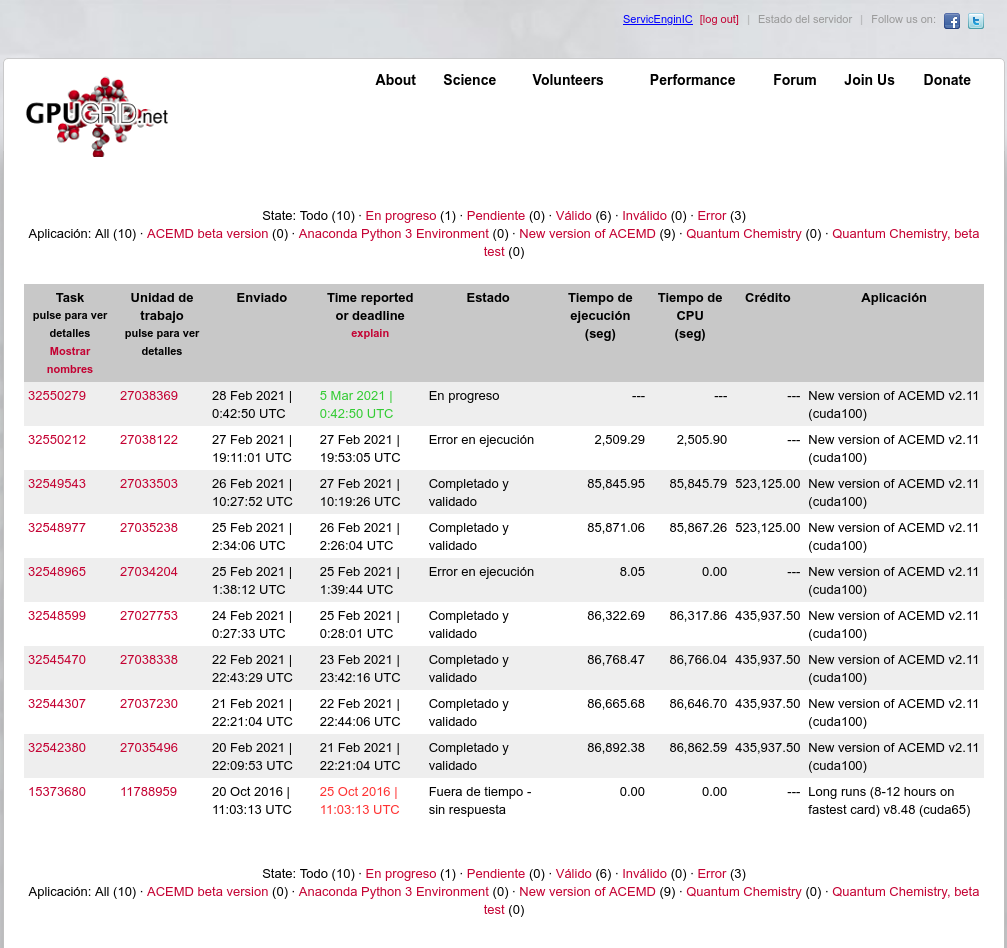
Task: Click the Twitter icon in header
Action: [x=976, y=21]
